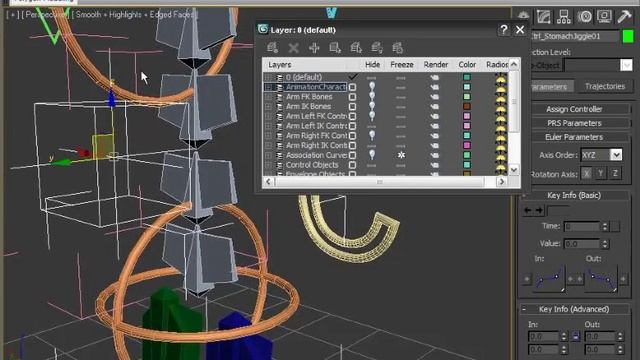Open the Axis Order XYZ dropdown
Screen dimensions: 640x360
(616, 155)
